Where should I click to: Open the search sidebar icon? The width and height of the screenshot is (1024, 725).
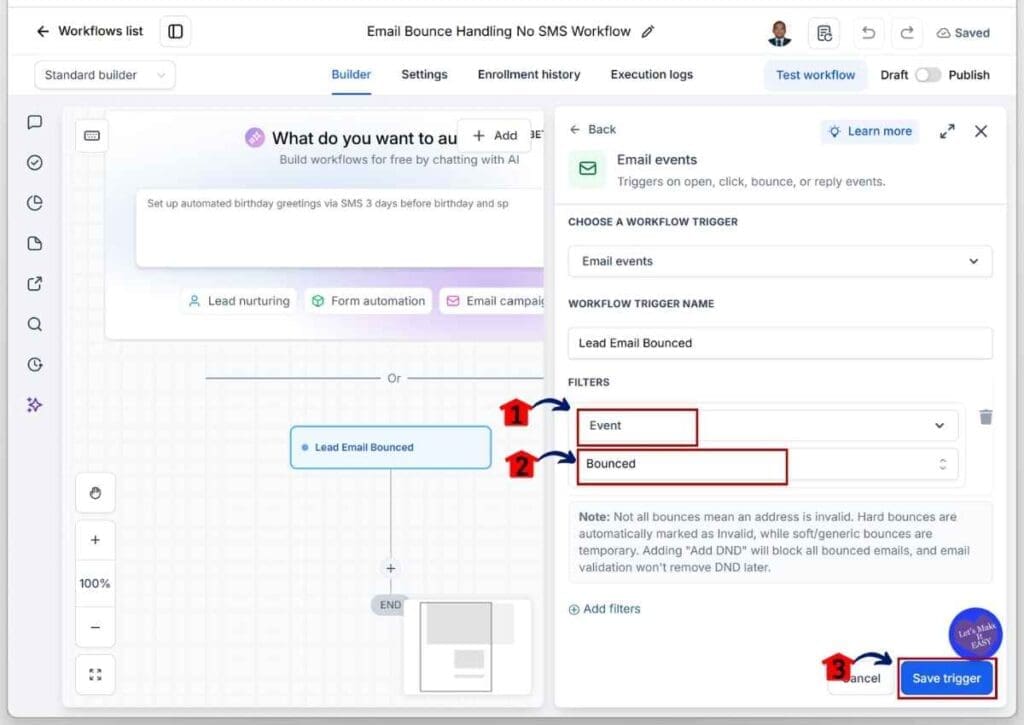pyautogui.click(x=35, y=324)
